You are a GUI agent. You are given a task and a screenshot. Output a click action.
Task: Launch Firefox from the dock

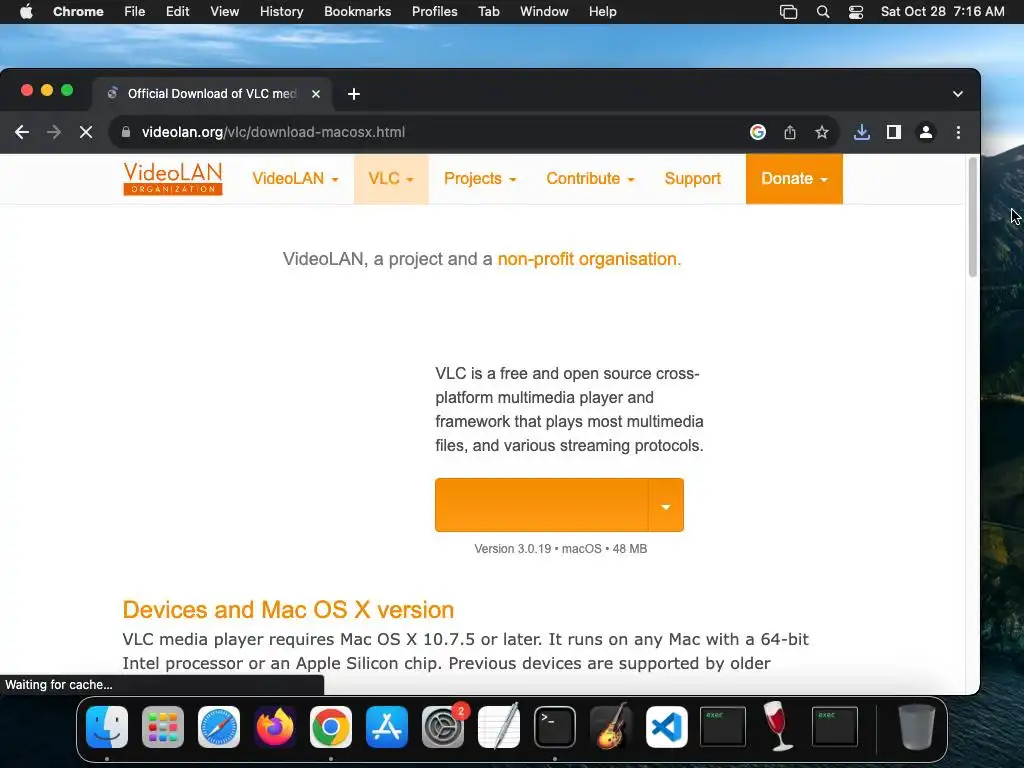(x=274, y=727)
